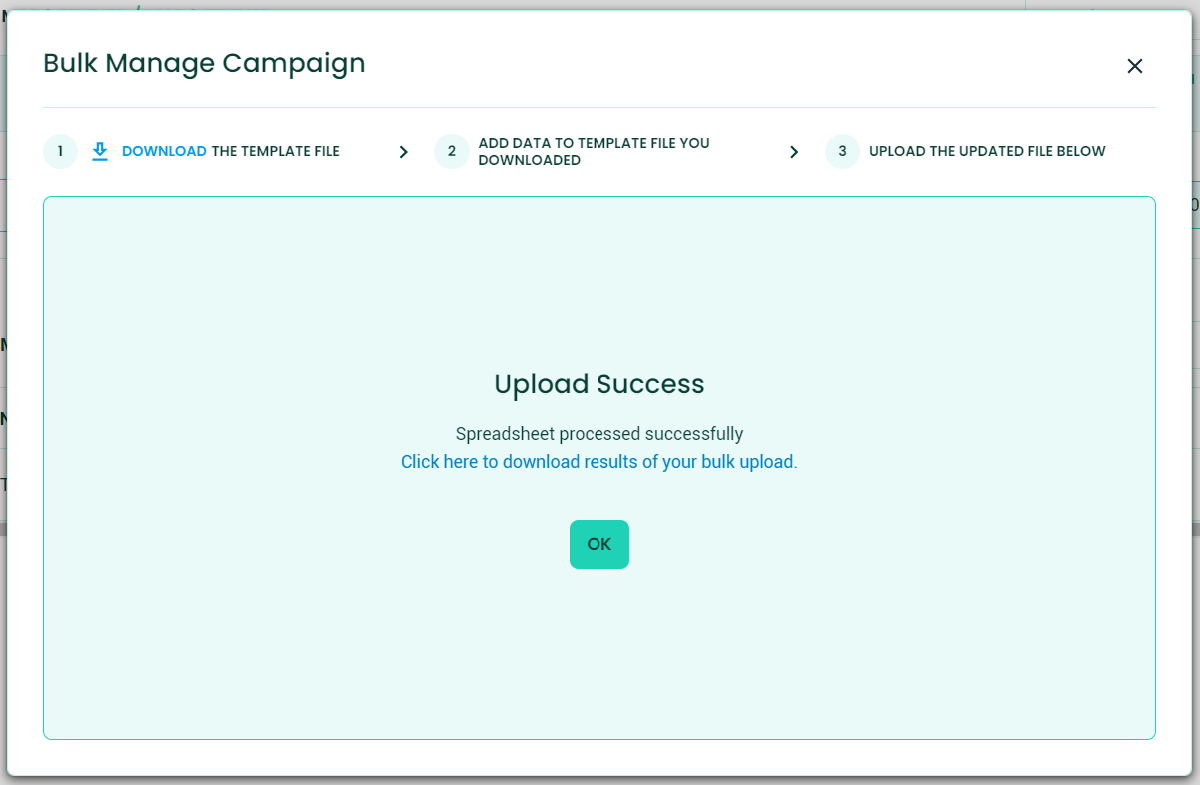This screenshot has height=785, width=1200.
Task: Click the DOWNLOAD link
Action: [163, 151]
